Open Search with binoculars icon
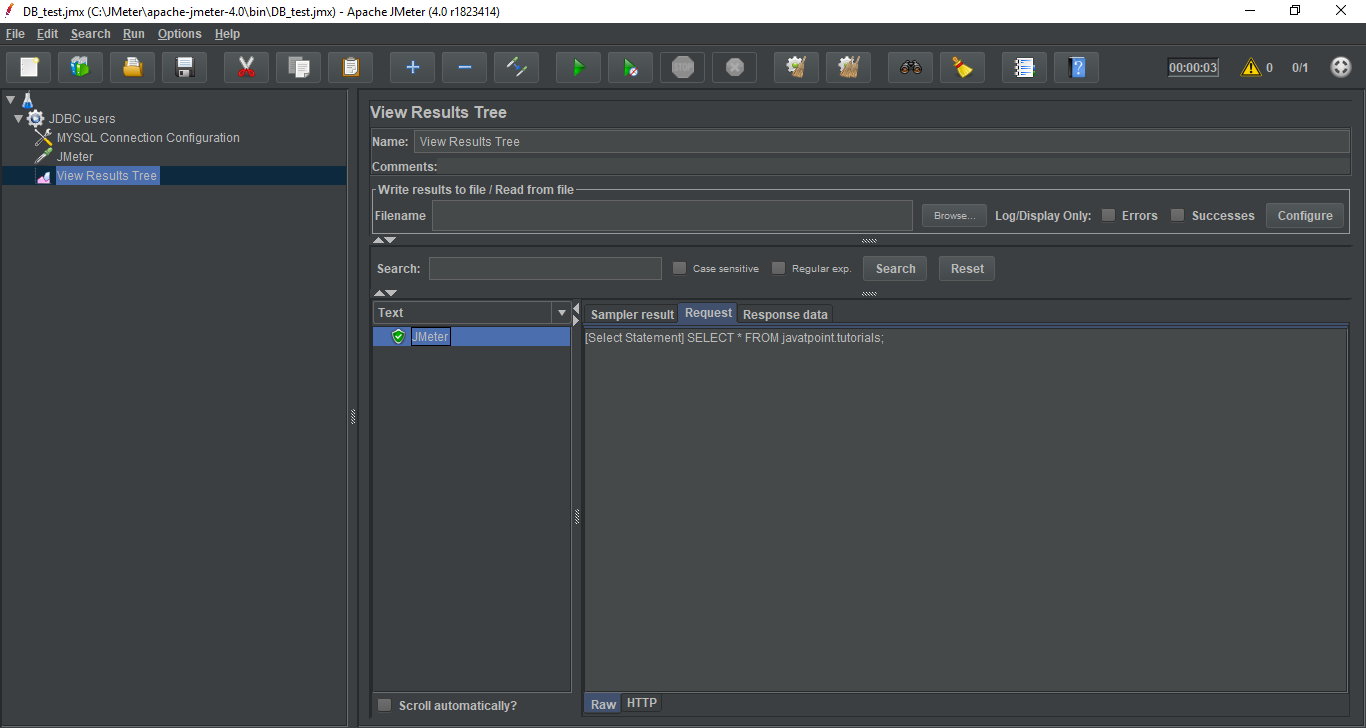This screenshot has width=1366, height=728. point(911,68)
